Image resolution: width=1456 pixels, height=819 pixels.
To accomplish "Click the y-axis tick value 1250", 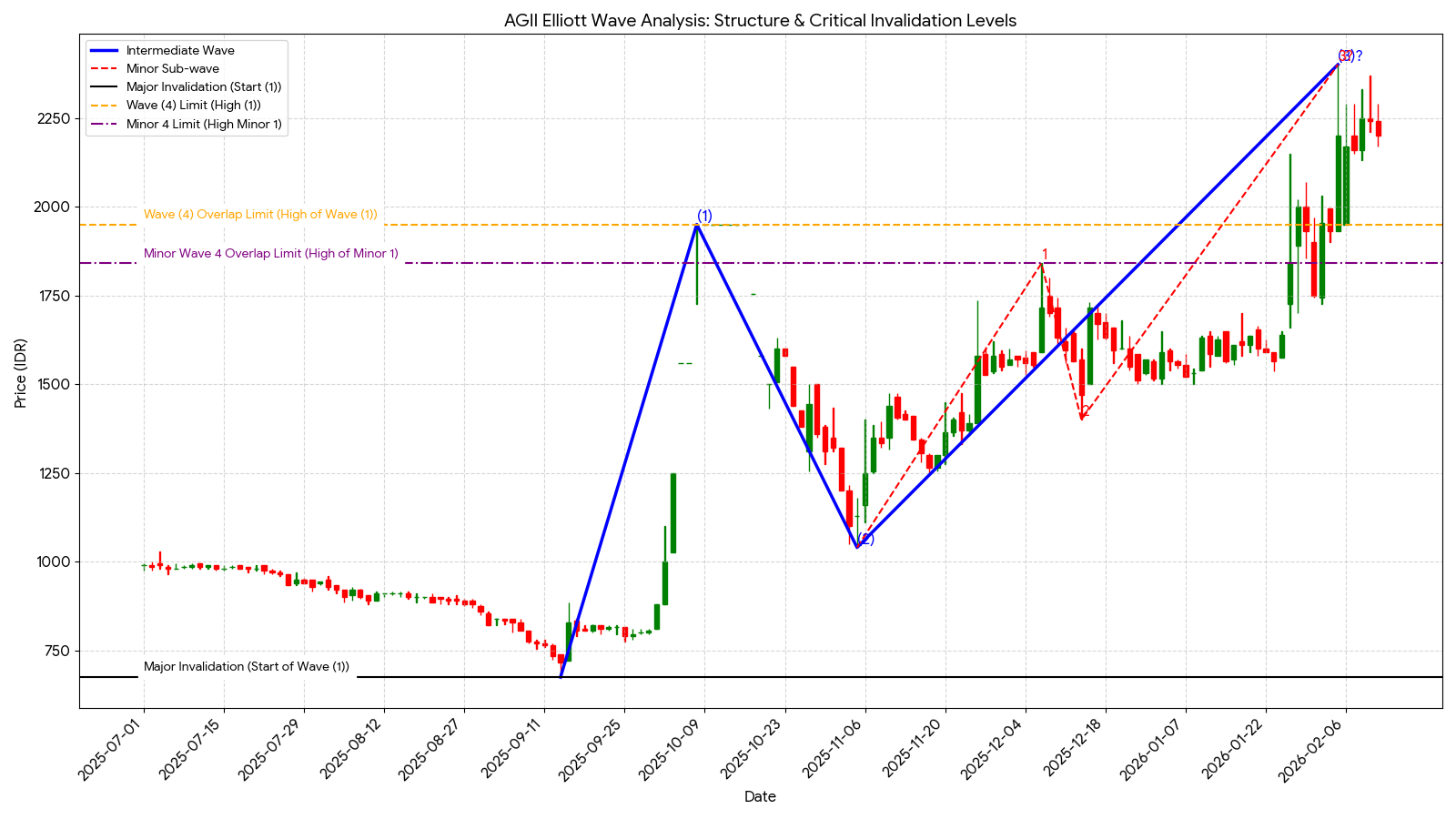I will click(x=53, y=473).
